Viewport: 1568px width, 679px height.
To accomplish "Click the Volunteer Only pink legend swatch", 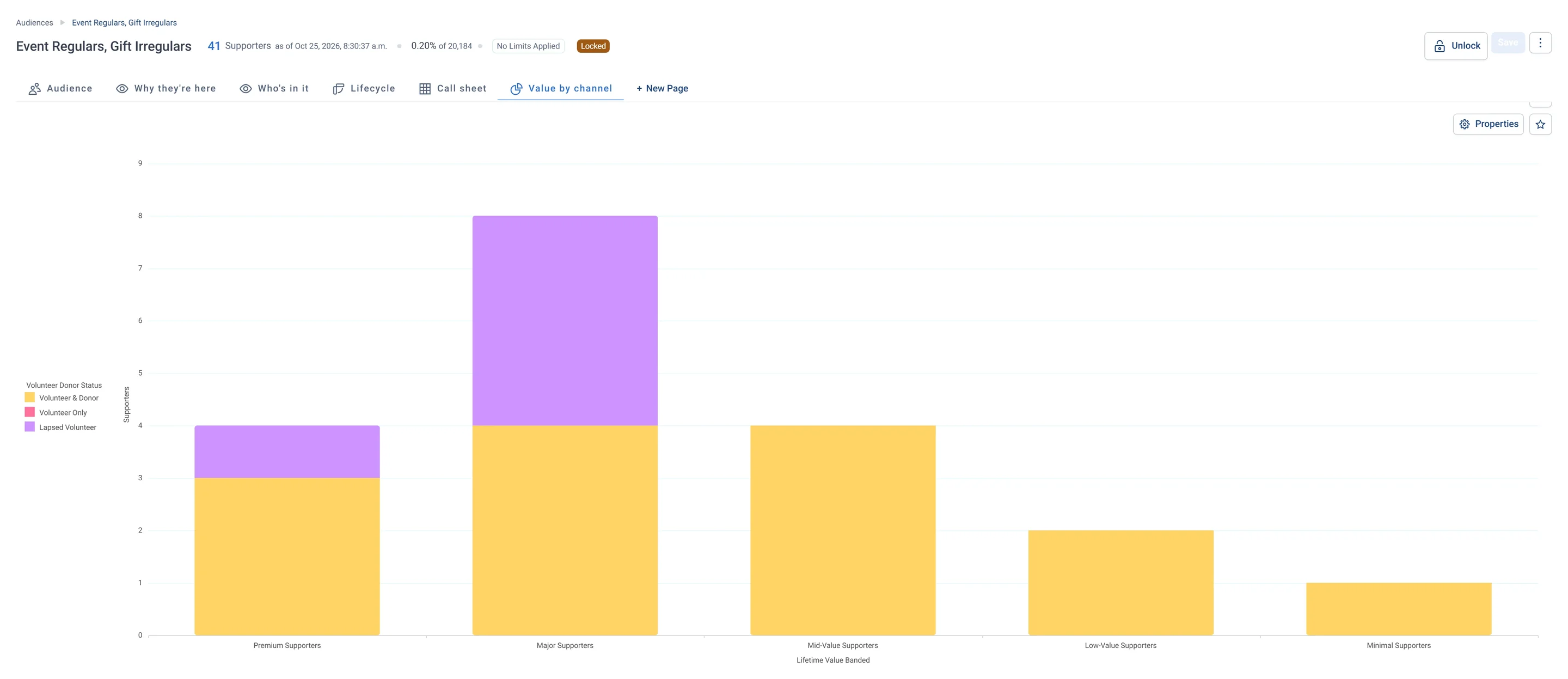I will click(30, 412).
